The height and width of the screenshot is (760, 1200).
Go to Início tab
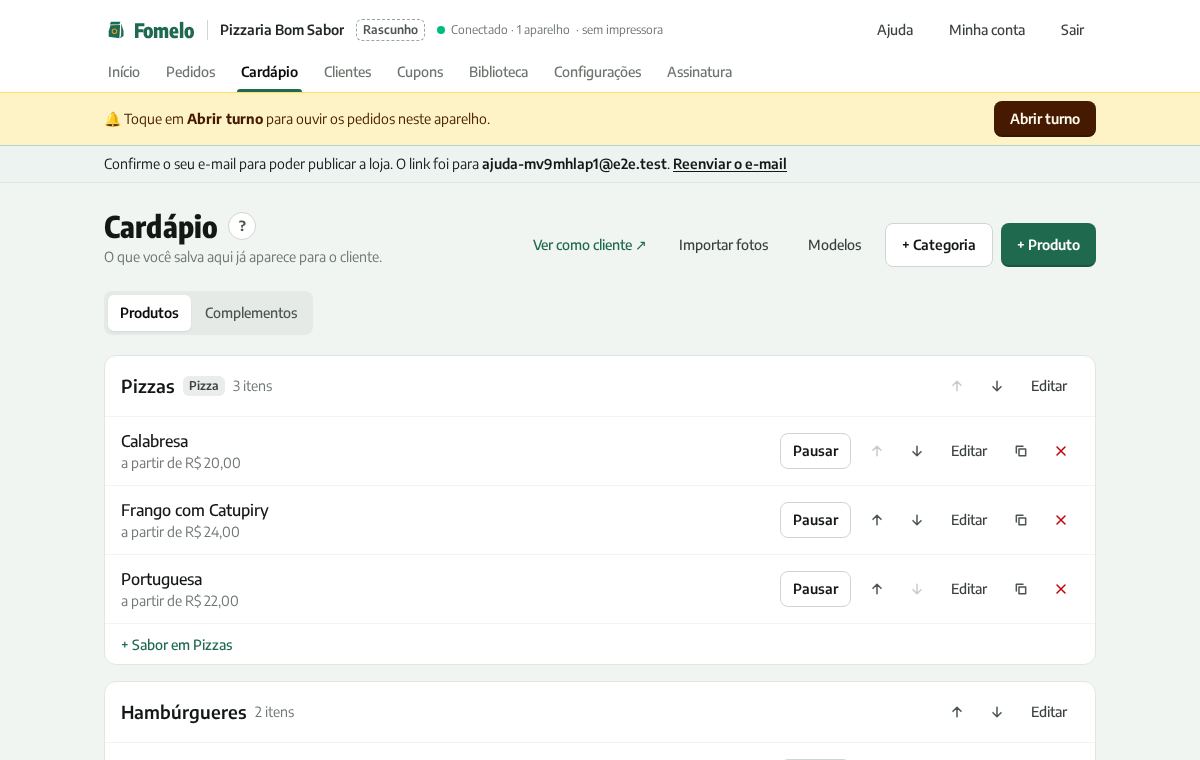click(x=124, y=72)
